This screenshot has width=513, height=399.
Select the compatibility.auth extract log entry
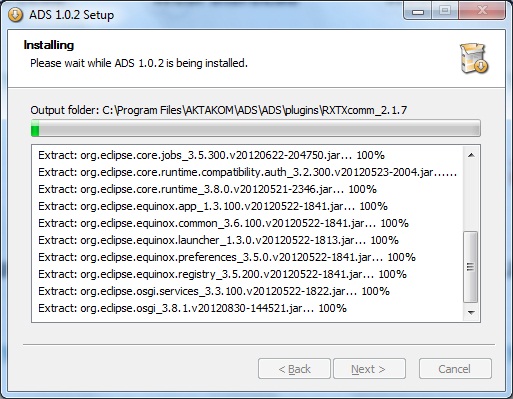[247, 172]
